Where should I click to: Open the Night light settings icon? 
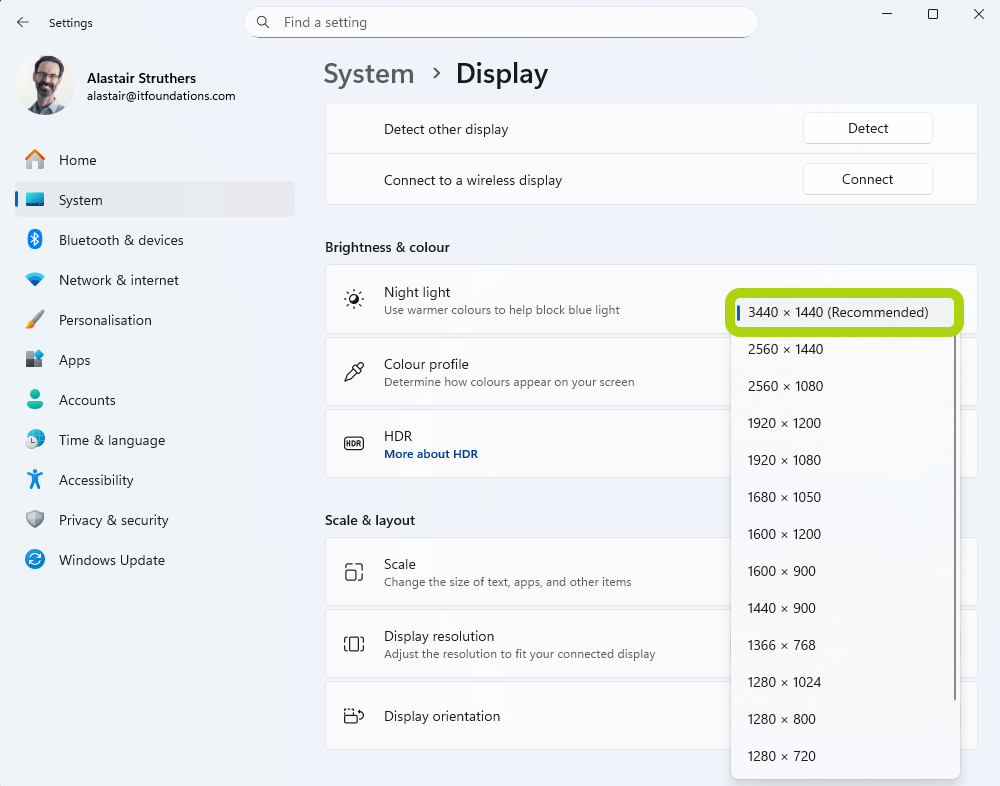(354, 298)
